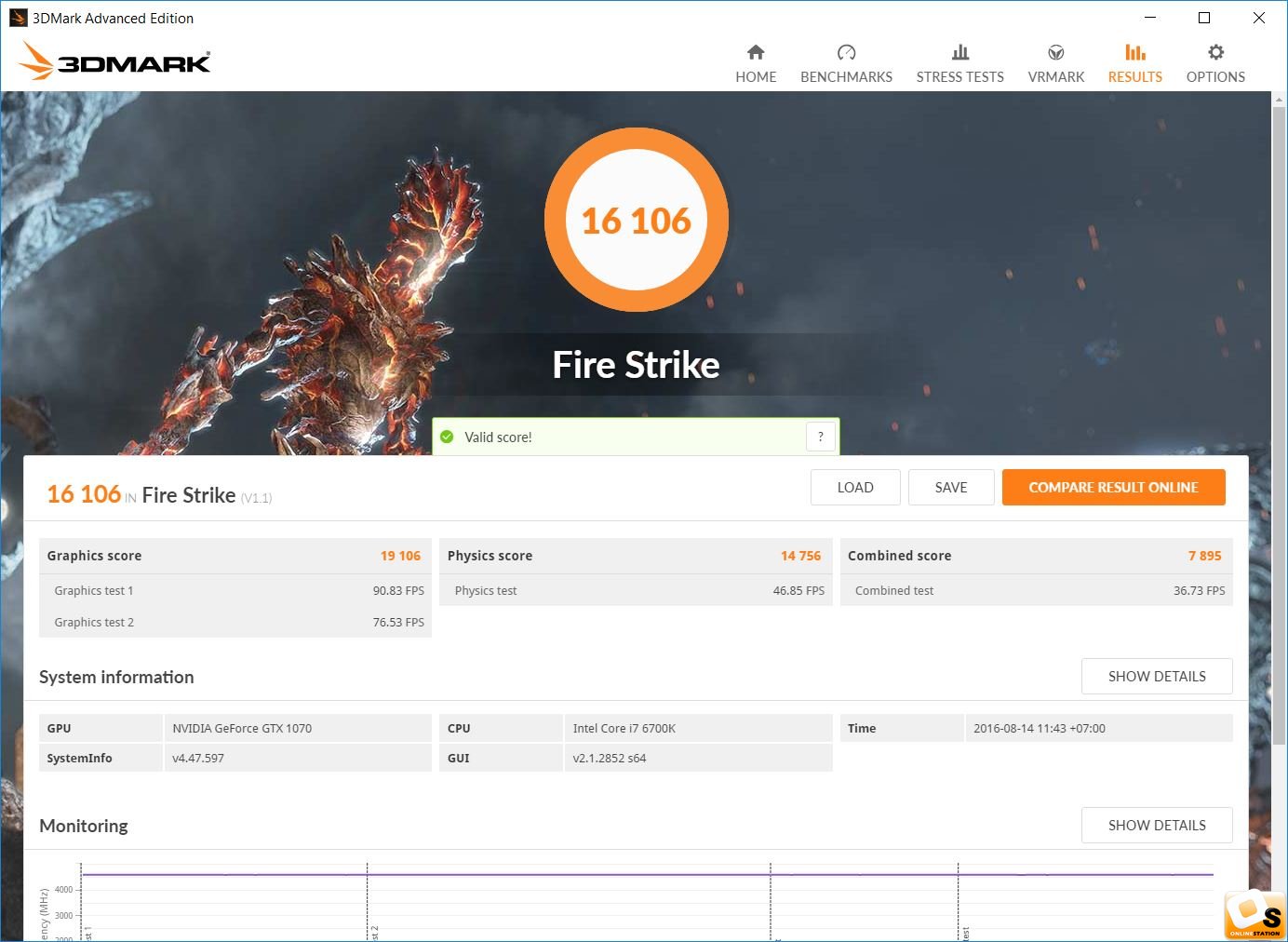Click the monitoring frequency graph line
Screen dimensions: 1288x942
coord(648,874)
